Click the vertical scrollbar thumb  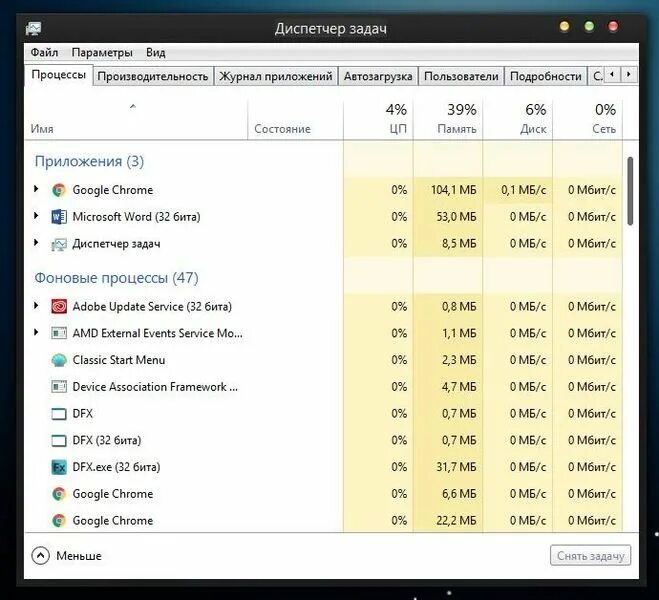point(630,191)
